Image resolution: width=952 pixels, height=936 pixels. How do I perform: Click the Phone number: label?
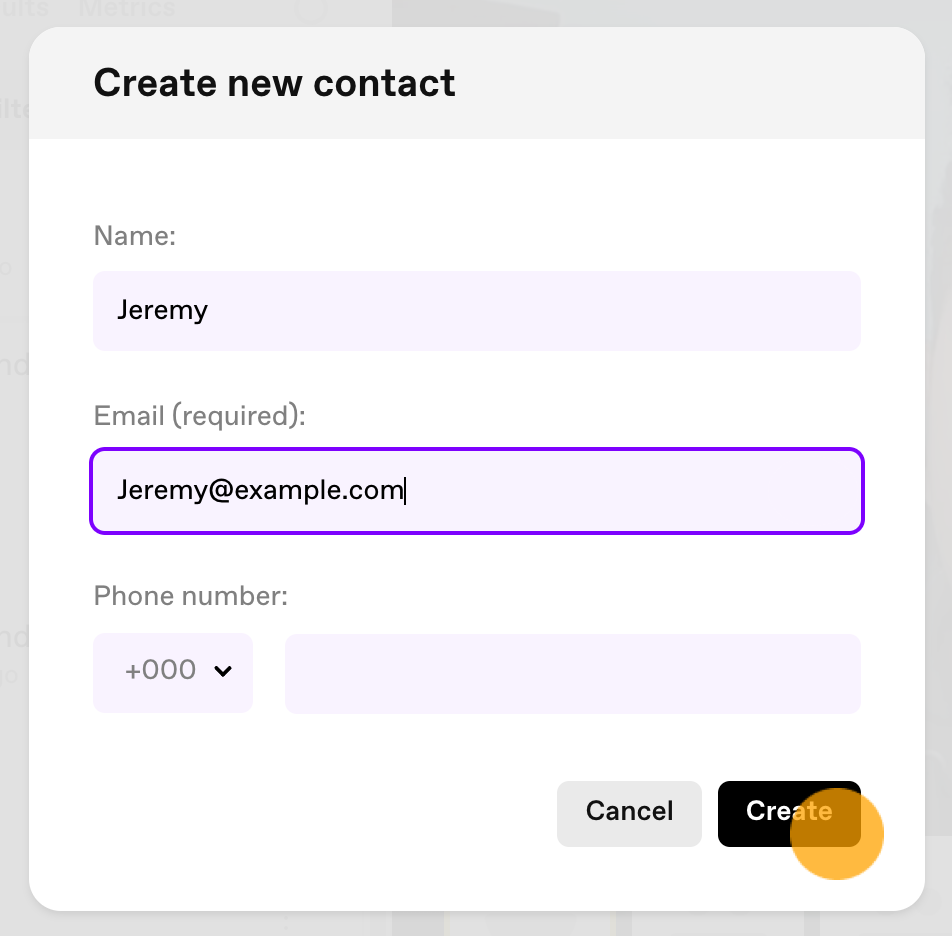[x=191, y=596]
